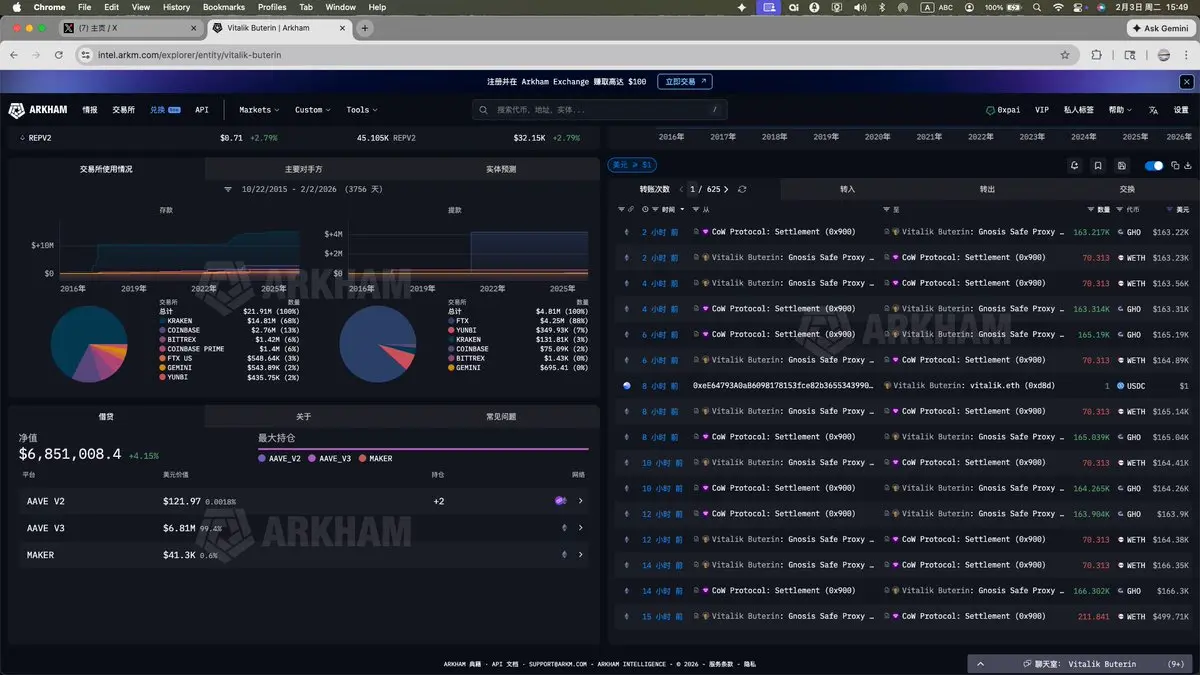This screenshot has width=1200, height=675.
Task: Click the token search input field
Action: (x=600, y=110)
